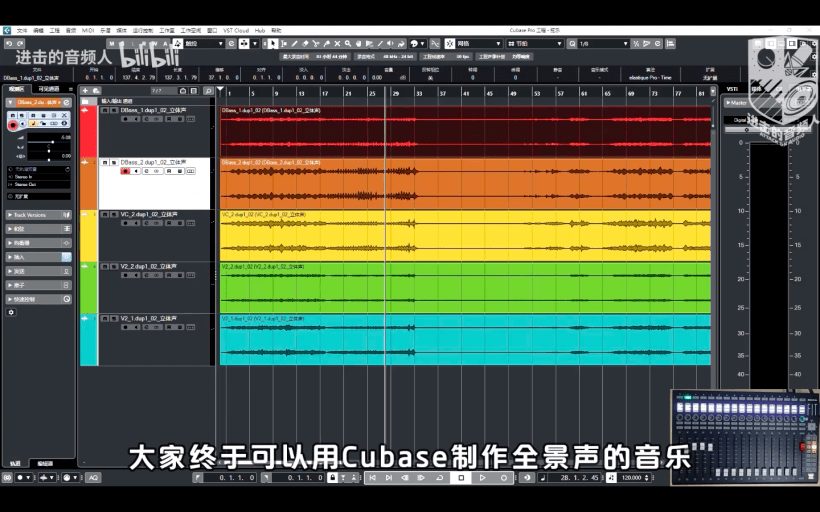Screen dimensions: 820x512
Task: Expand the Sends inspector section
Action: pyautogui.click(x=39, y=271)
